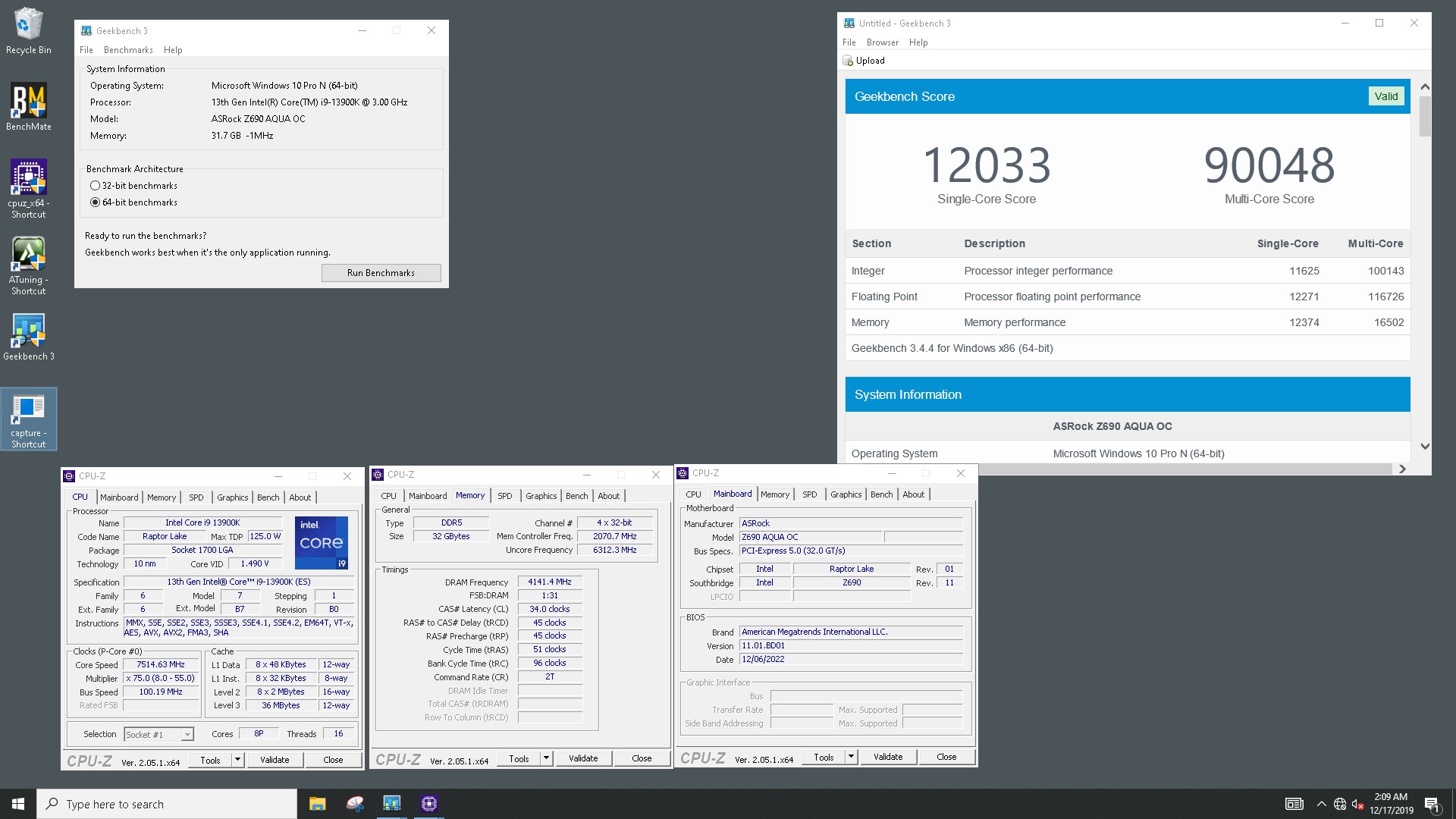Click Geekbench results scroll down arrow
Image resolution: width=1456 pixels, height=819 pixels.
(x=1425, y=446)
